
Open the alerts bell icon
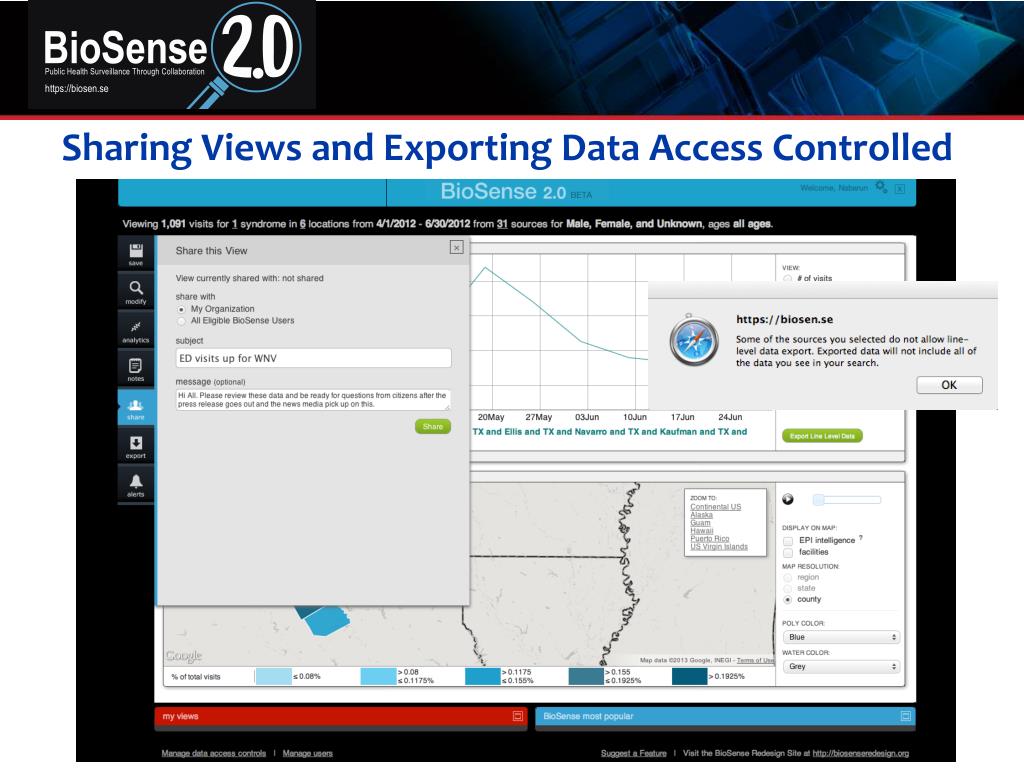tap(136, 485)
